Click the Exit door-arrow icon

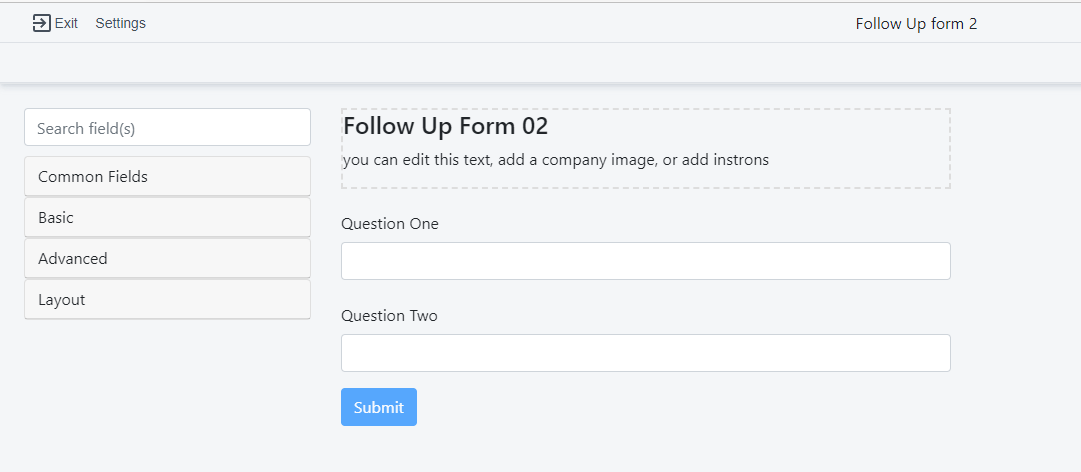point(41,23)
